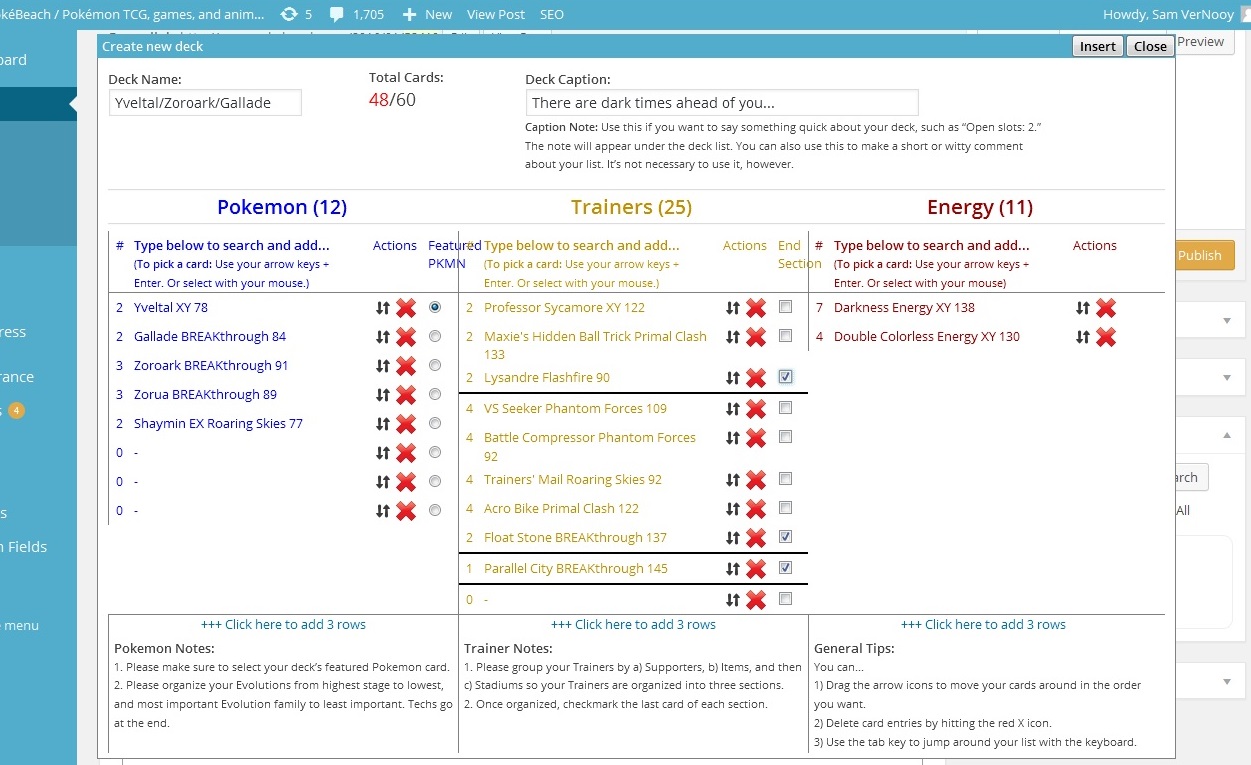Click reorder arrows for Lysandre Flashfire 90
Screen dimensions: 1251x765
[x=732, y=378]
